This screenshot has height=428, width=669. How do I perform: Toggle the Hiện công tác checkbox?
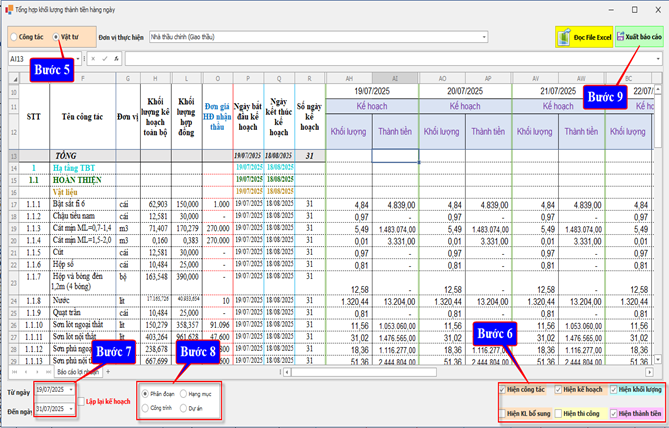point(503,389)
